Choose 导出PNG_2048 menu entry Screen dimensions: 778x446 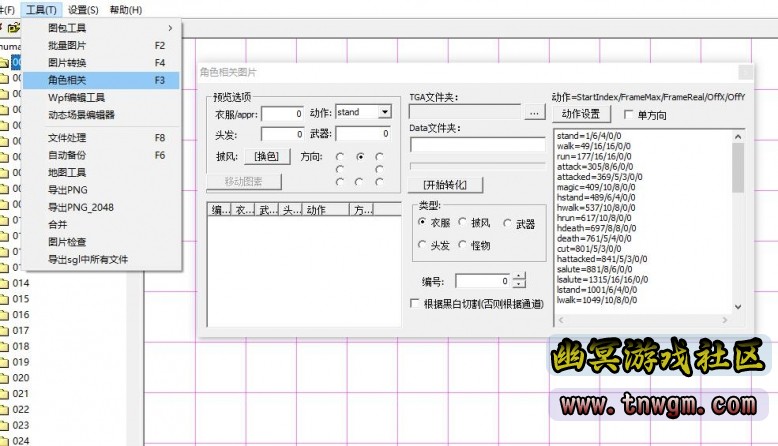click(x=101, y=207)
